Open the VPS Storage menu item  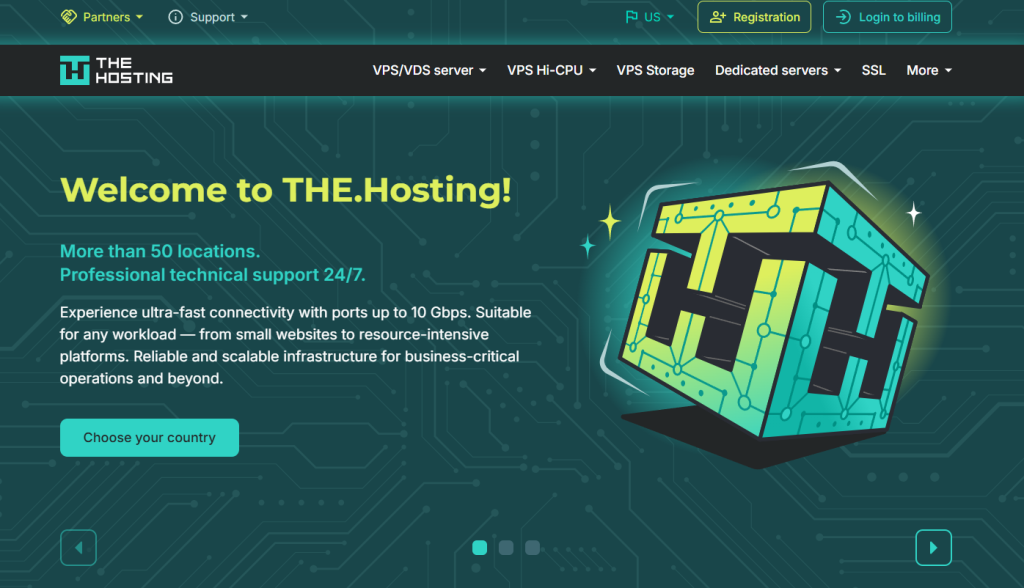pos(655,71)
